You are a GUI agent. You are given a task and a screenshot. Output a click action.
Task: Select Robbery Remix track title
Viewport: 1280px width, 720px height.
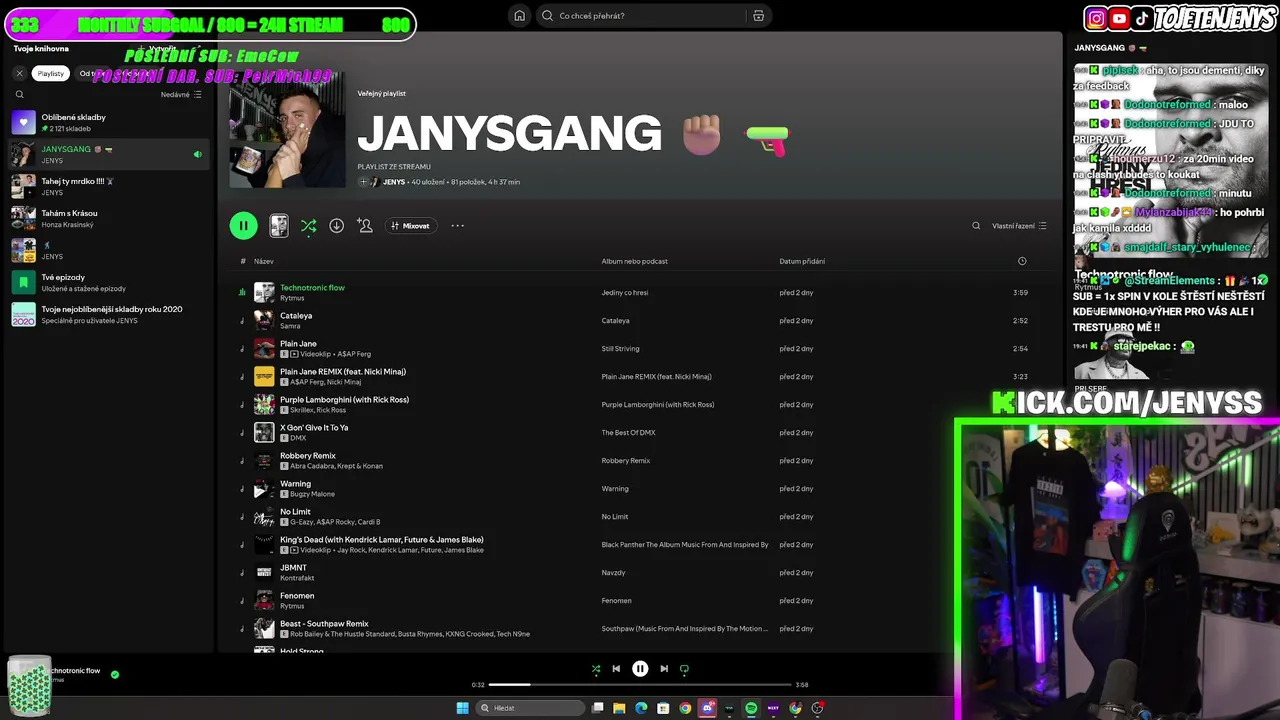308,456
